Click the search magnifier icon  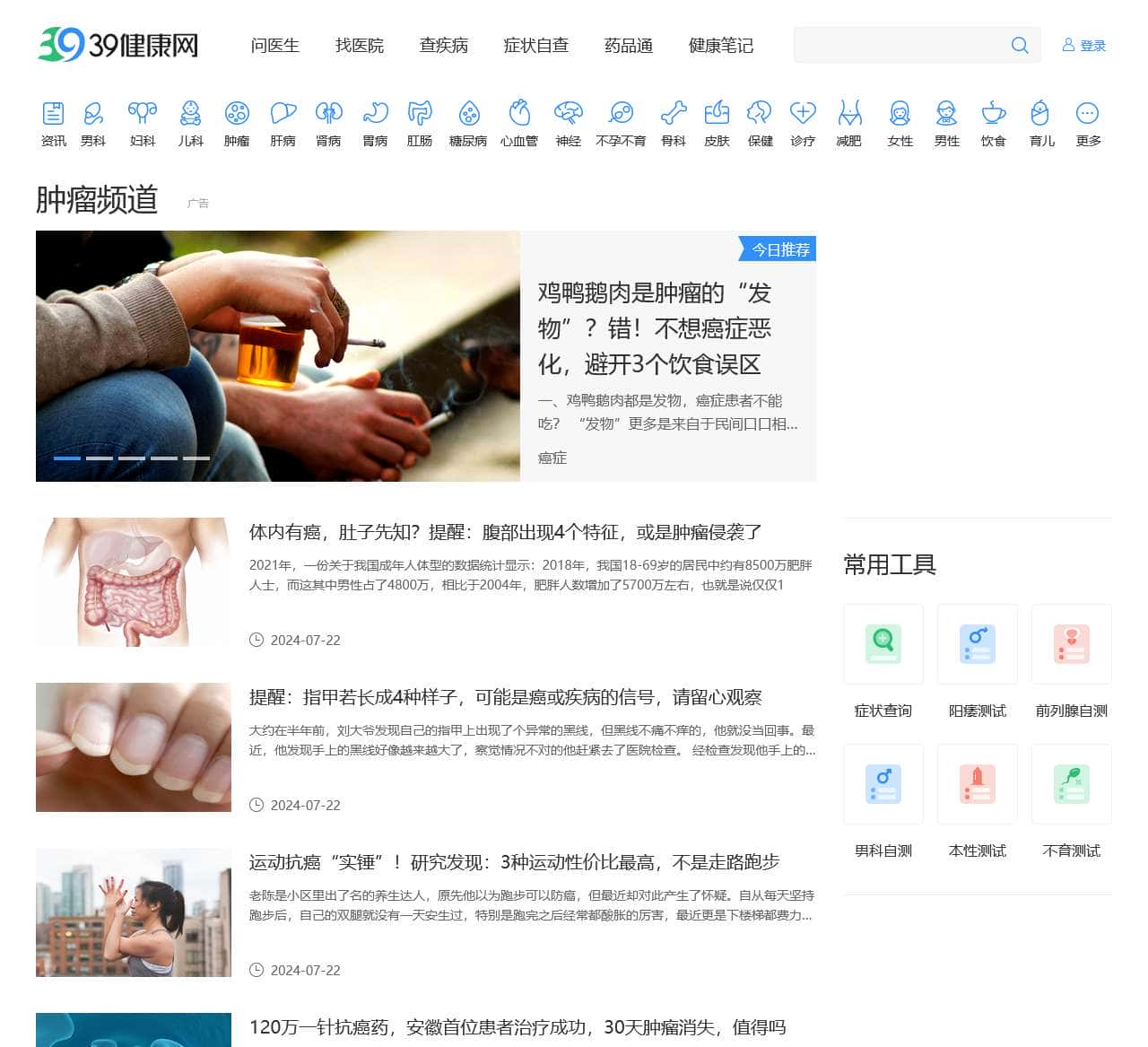coord(1020,45)
